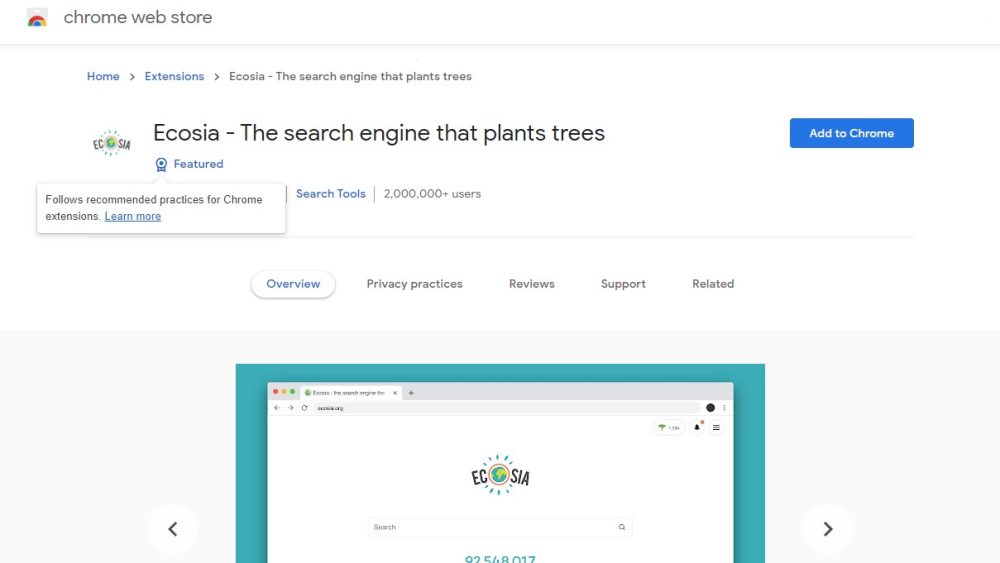Image resolution: width=1000 pixels, height=563 pixels.
Task: Click the Ecosia logo inside the screenshot
Action: (500, 475)
